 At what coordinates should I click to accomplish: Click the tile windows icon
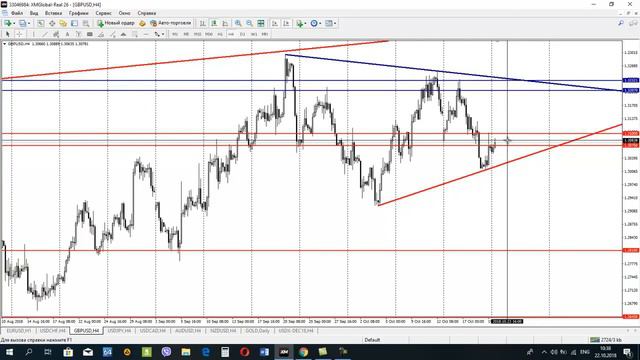click(261, 23)
